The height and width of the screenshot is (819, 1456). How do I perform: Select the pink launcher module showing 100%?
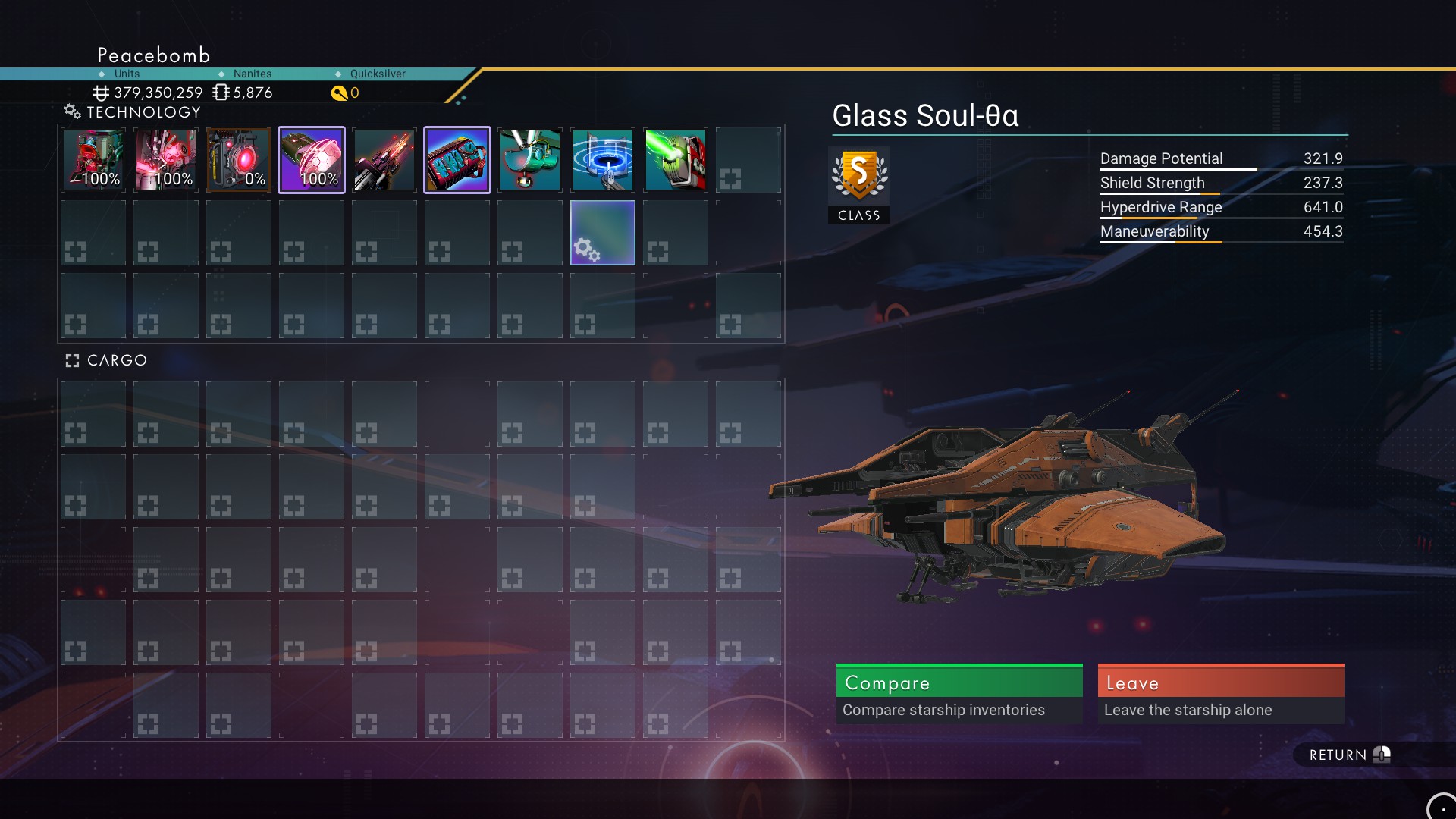166,160
